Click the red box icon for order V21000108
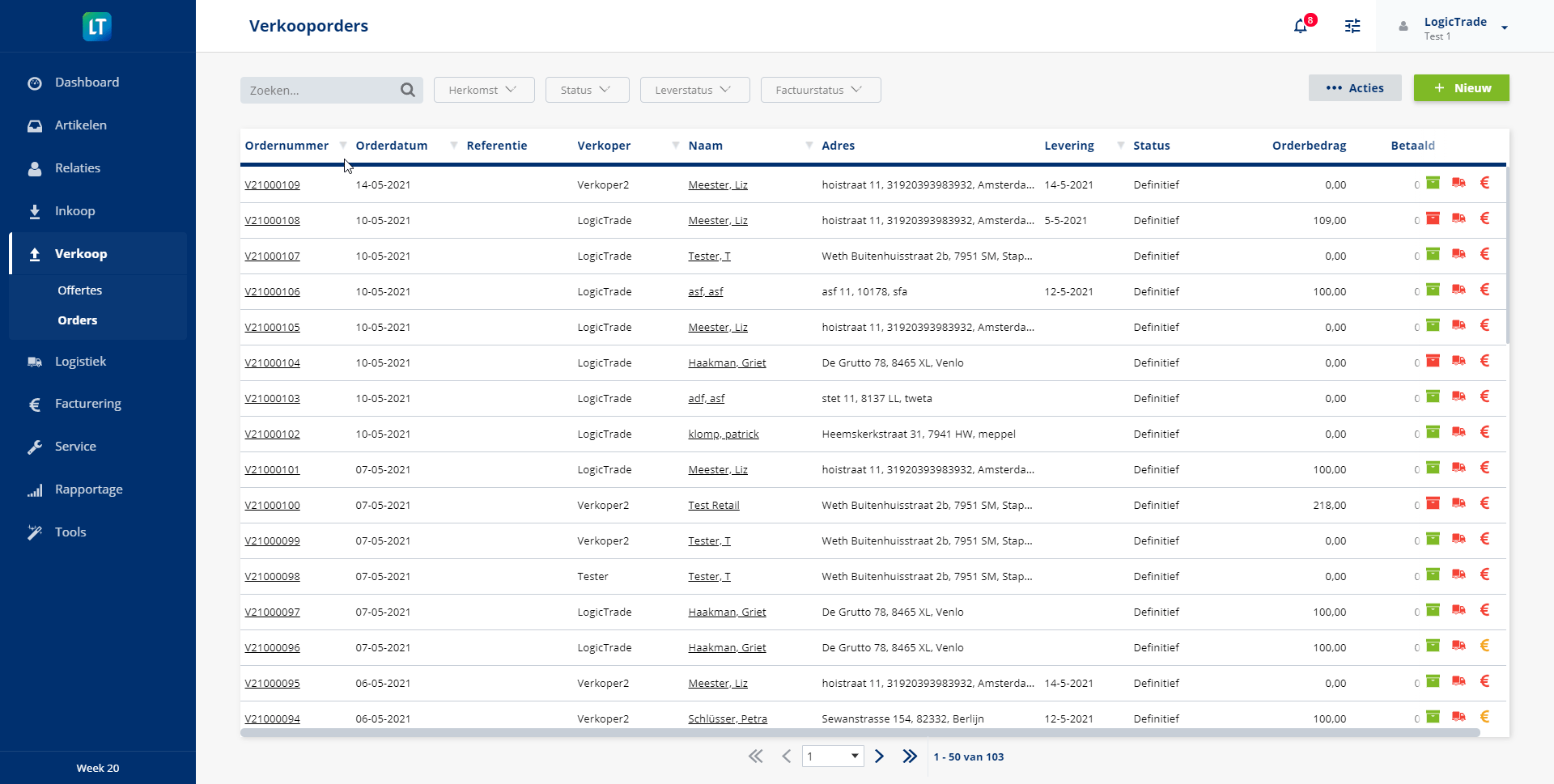Screen dimensions: 1554x784 (x=1433, y=218)
